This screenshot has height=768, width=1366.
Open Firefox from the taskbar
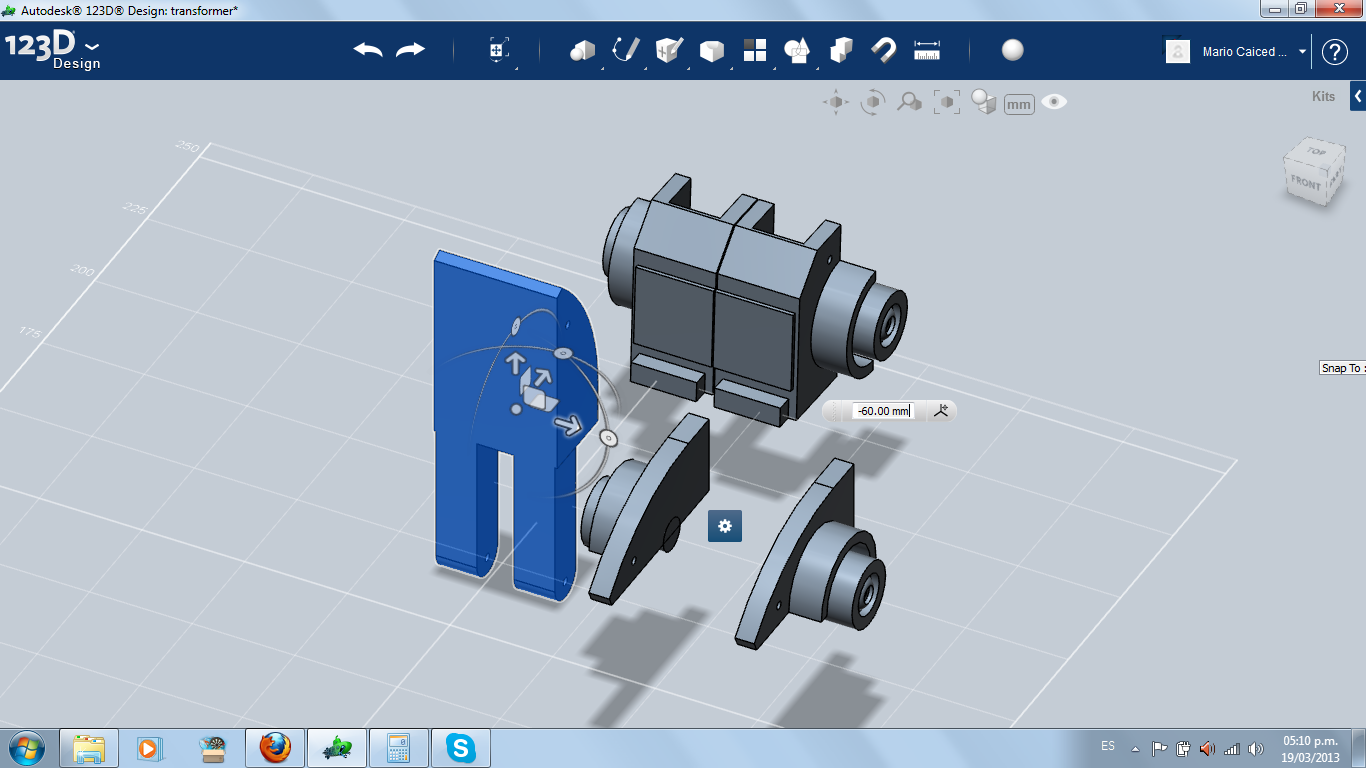pyautogui.click(x=275, y=748)
